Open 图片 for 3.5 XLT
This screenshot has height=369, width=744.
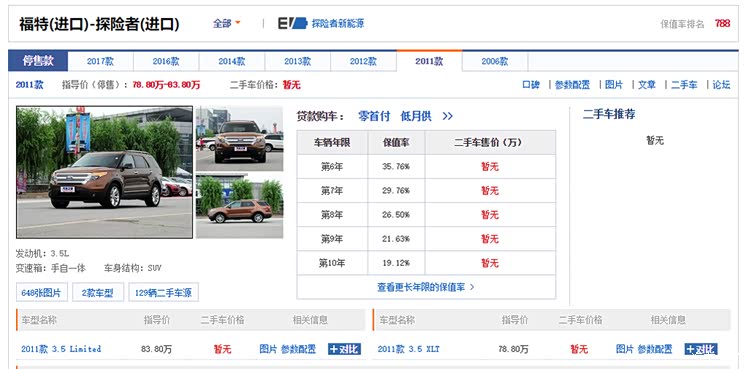(x=624, y=349)
